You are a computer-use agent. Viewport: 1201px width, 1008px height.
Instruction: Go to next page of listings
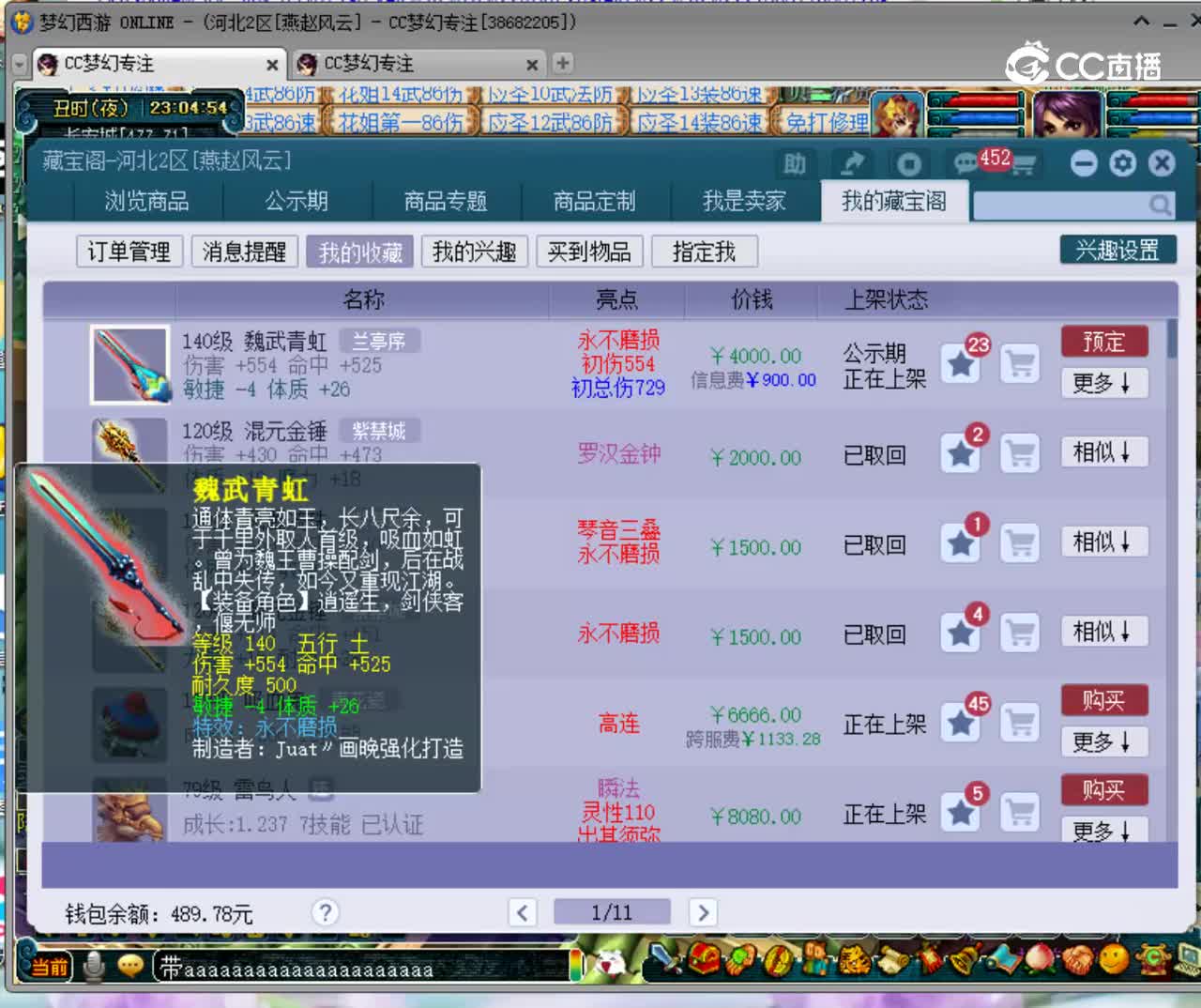(703, 912)
